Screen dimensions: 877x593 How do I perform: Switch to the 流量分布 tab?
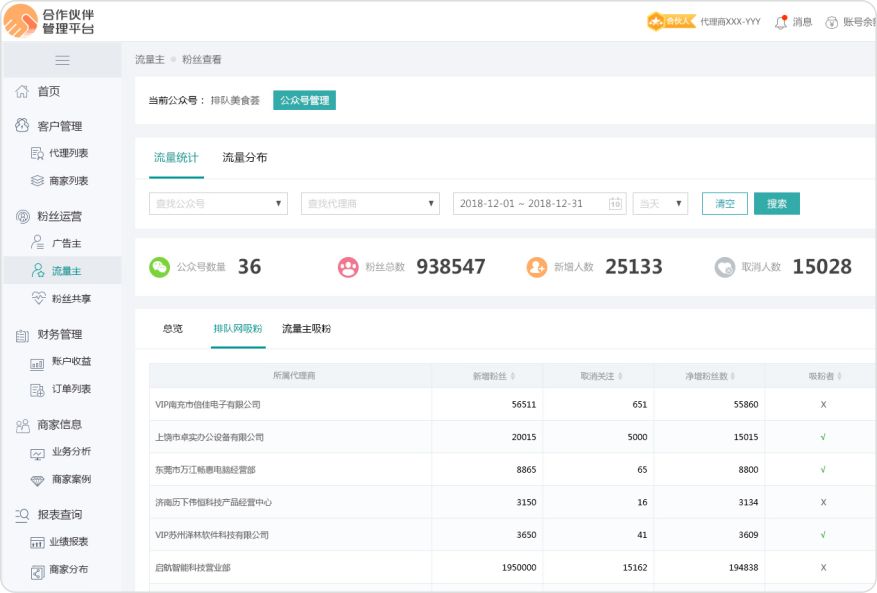(244, 158)
